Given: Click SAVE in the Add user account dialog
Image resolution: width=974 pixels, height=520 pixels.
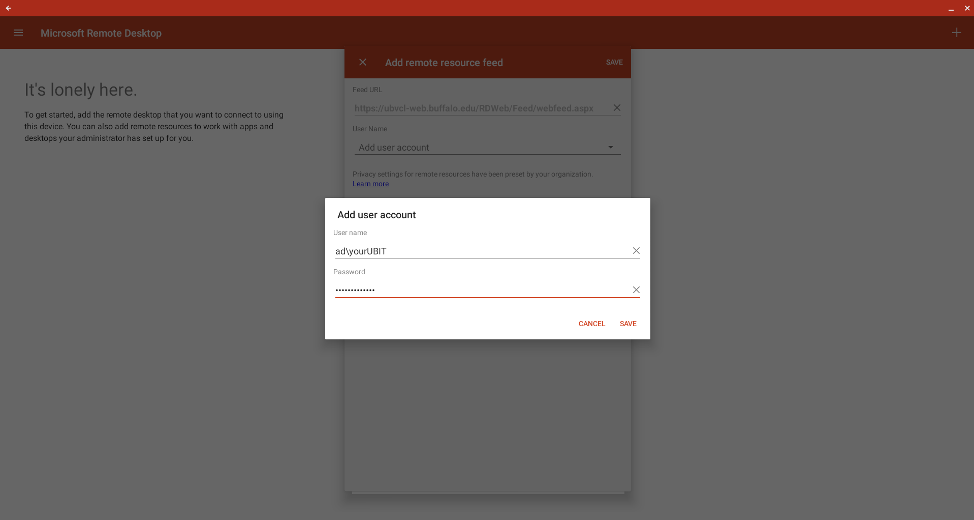Looking at the screenshot, I should 627,324.
